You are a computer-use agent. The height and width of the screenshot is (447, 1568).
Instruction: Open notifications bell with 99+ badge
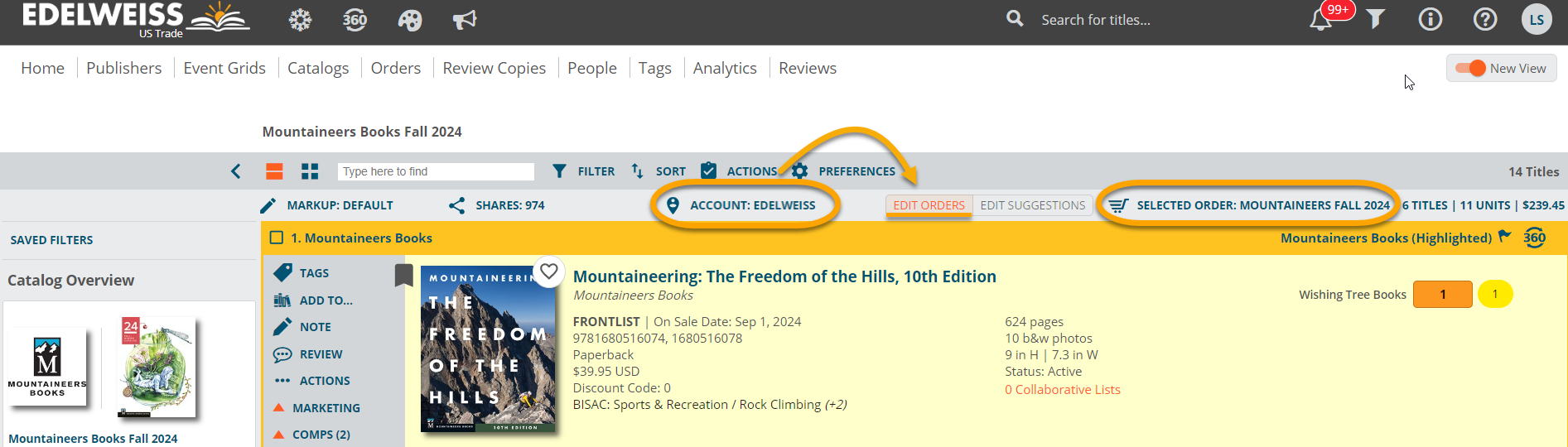[1321, 19]
